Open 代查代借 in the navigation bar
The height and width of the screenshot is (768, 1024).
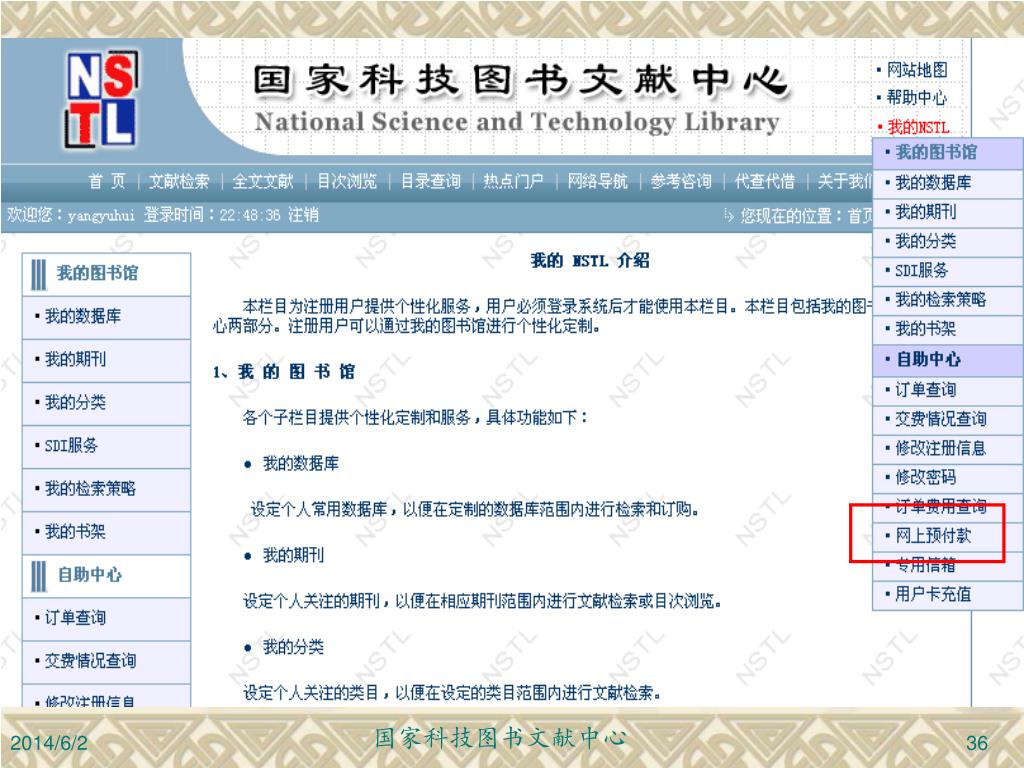click(765, 181)
